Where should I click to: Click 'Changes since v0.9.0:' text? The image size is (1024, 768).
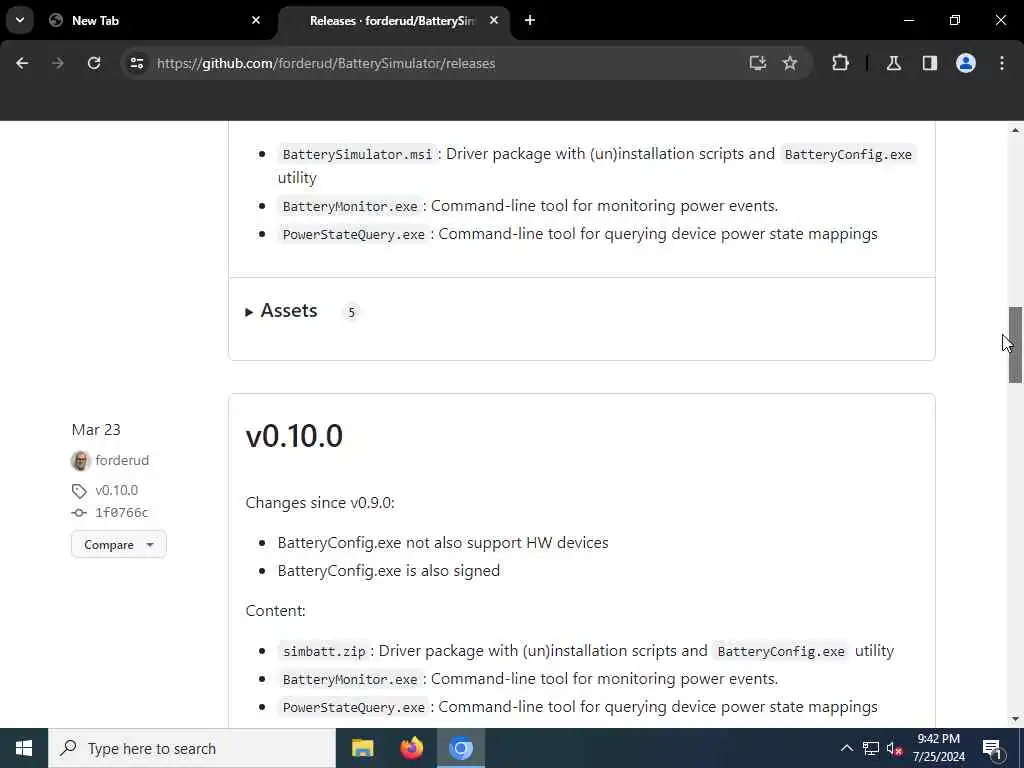320,503
